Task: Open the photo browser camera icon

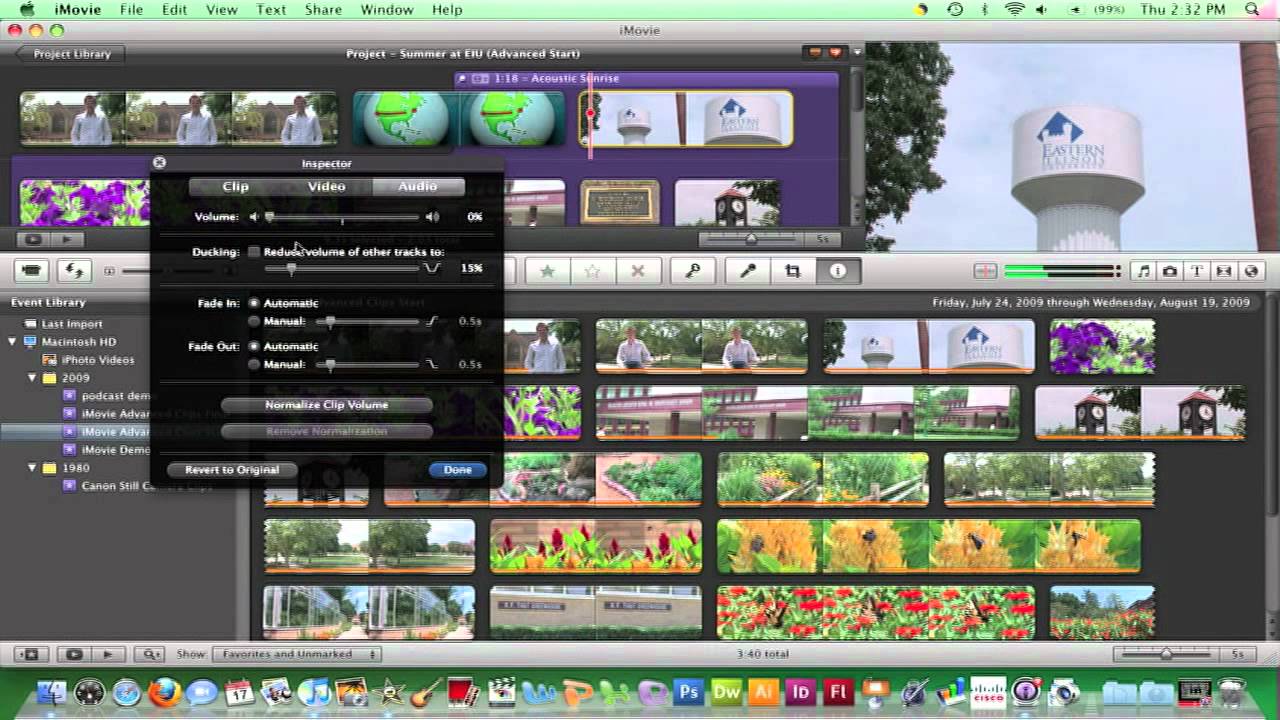Action: click(1170, 271)
